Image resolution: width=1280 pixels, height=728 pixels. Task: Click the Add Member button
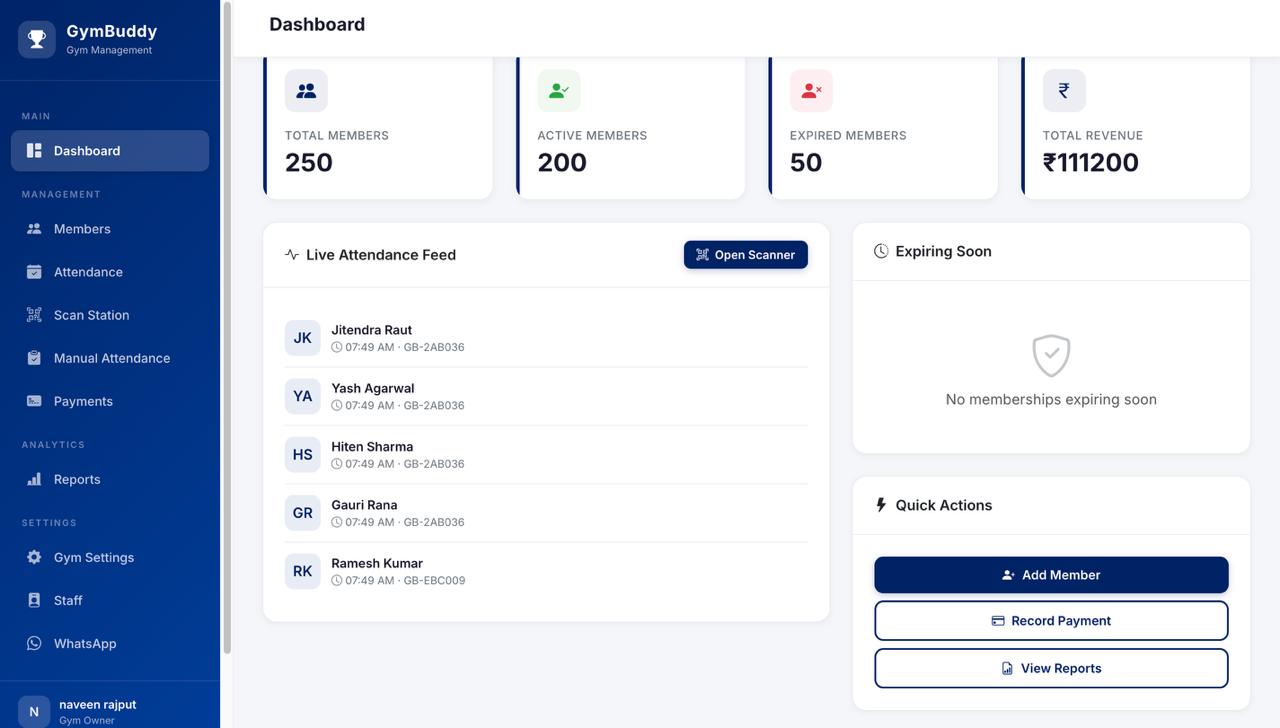pos(1051,575)
